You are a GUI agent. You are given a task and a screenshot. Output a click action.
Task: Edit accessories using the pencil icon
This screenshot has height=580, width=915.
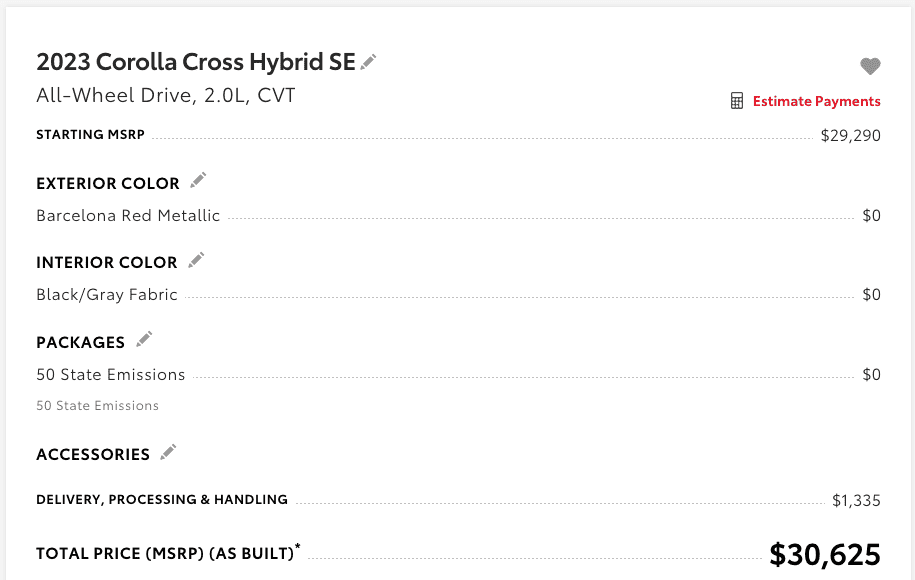click(168, 452)
